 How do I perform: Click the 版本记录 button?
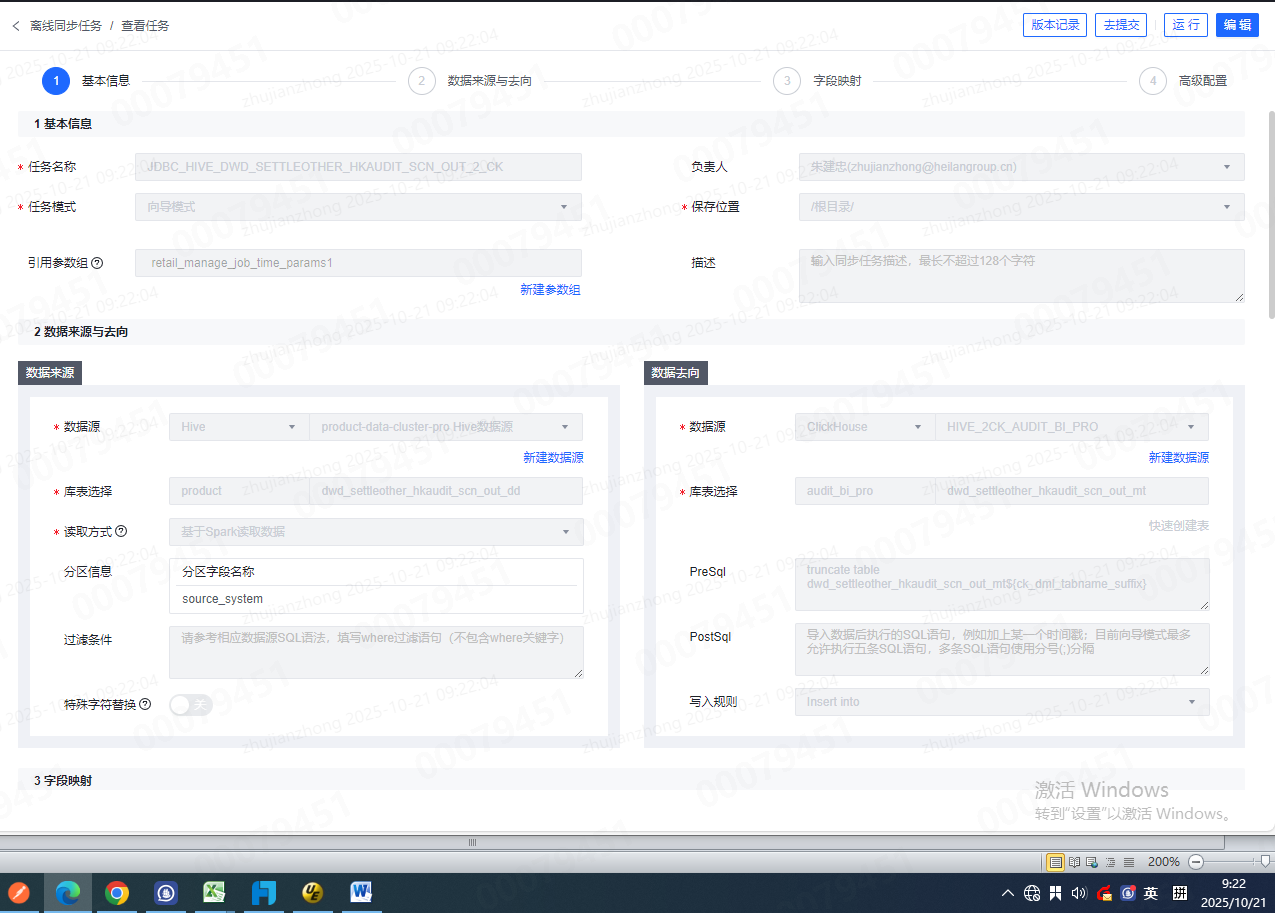(1055, 25)
